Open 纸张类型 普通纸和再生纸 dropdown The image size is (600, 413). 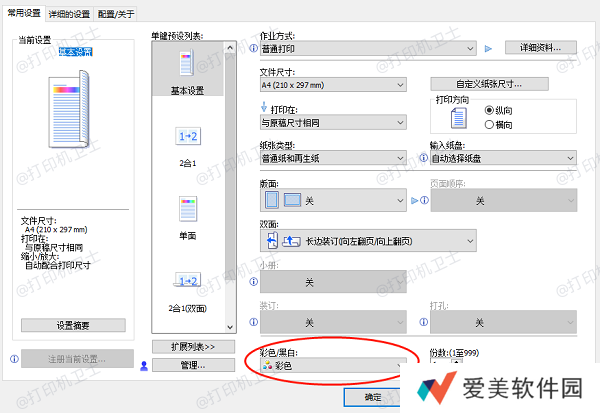click(333, 158)
